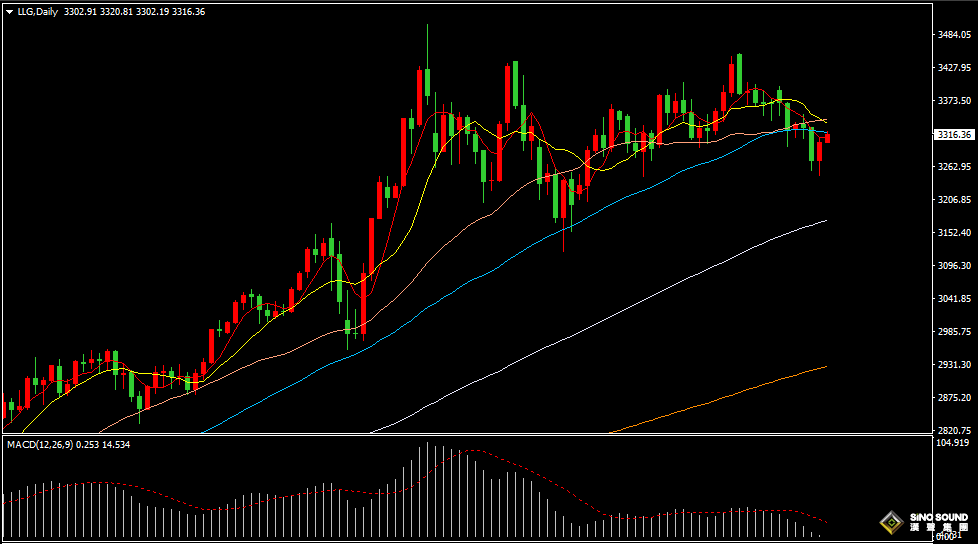Click the right end of the lowest orange moving average
The width and height of the screenshot is (978, 544).
(825, 367)
